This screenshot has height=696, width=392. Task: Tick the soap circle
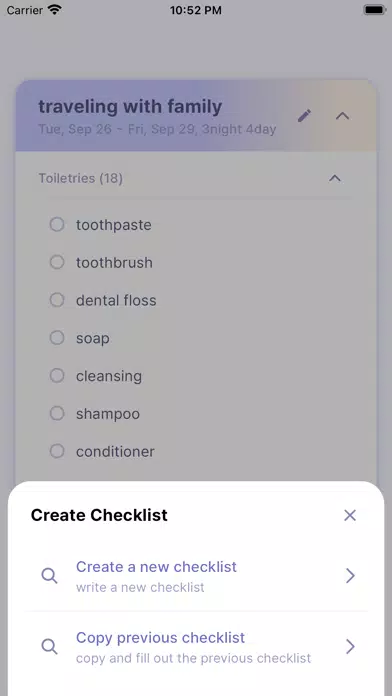[x=57, y=338]
